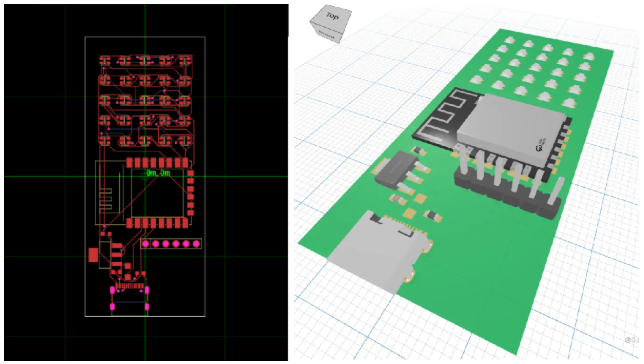Select the USB-C connector in 3D view
Viewport: 644px width, 364px height.
click(377, 253)
